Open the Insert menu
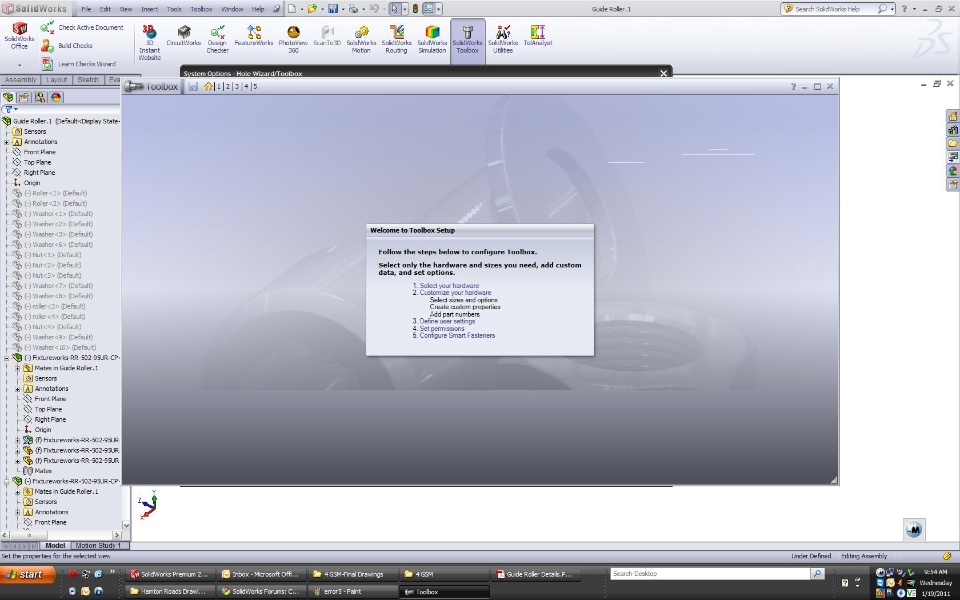 pyautogui.click(x=149, y=9)
